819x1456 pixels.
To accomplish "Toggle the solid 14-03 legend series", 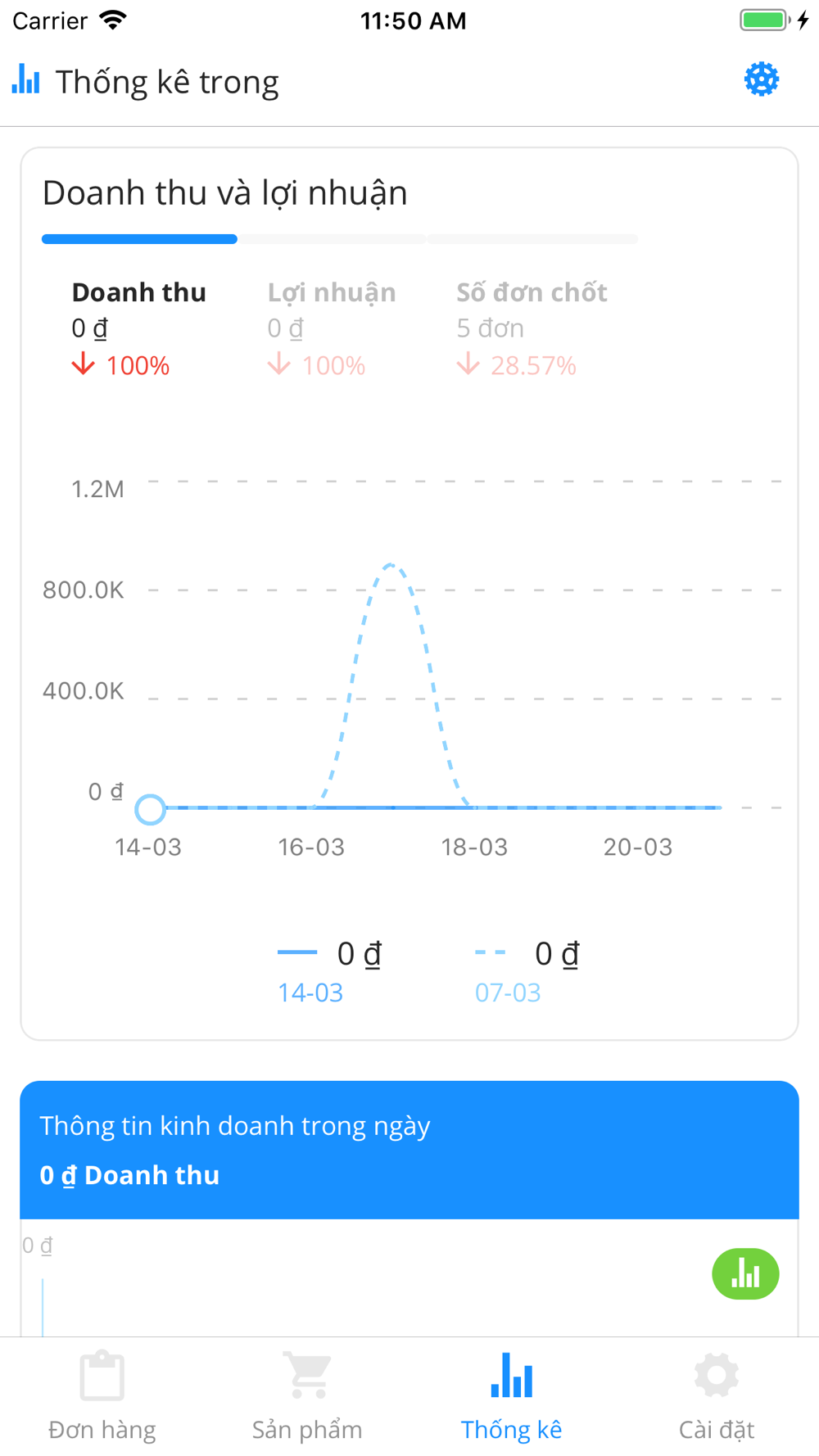I will click(x=329, y=970).
